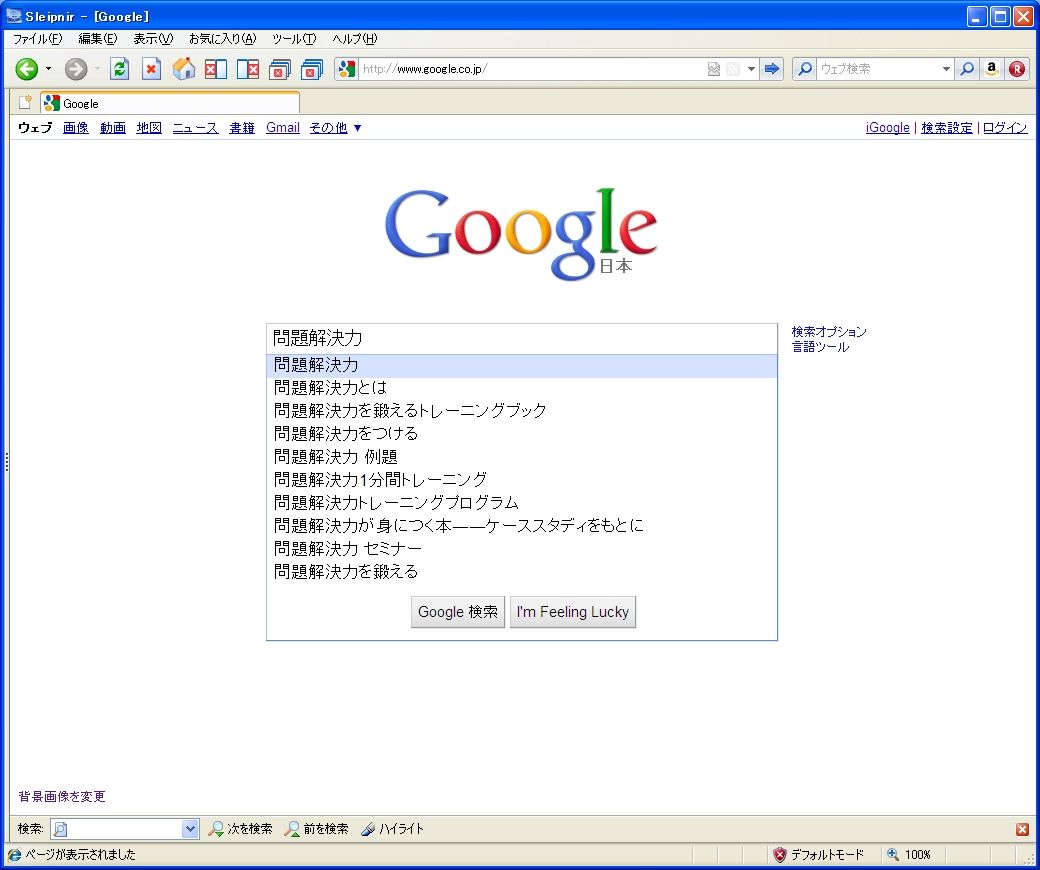Screen dimensions: 1040x870
Task: Click the Google 検索 button
Action: (x=458, y=611)
